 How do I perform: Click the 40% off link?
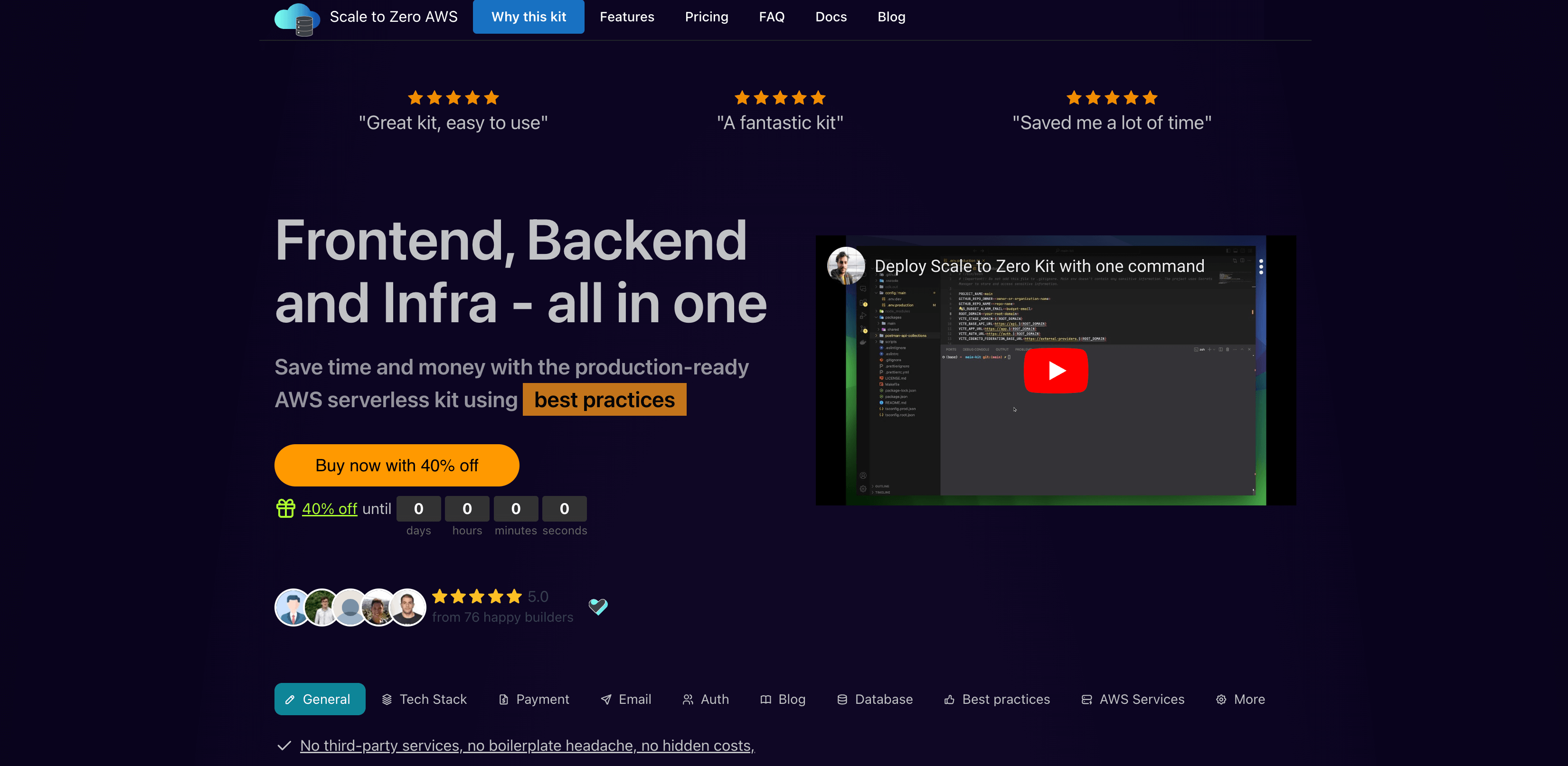click(x=329, y=509)
